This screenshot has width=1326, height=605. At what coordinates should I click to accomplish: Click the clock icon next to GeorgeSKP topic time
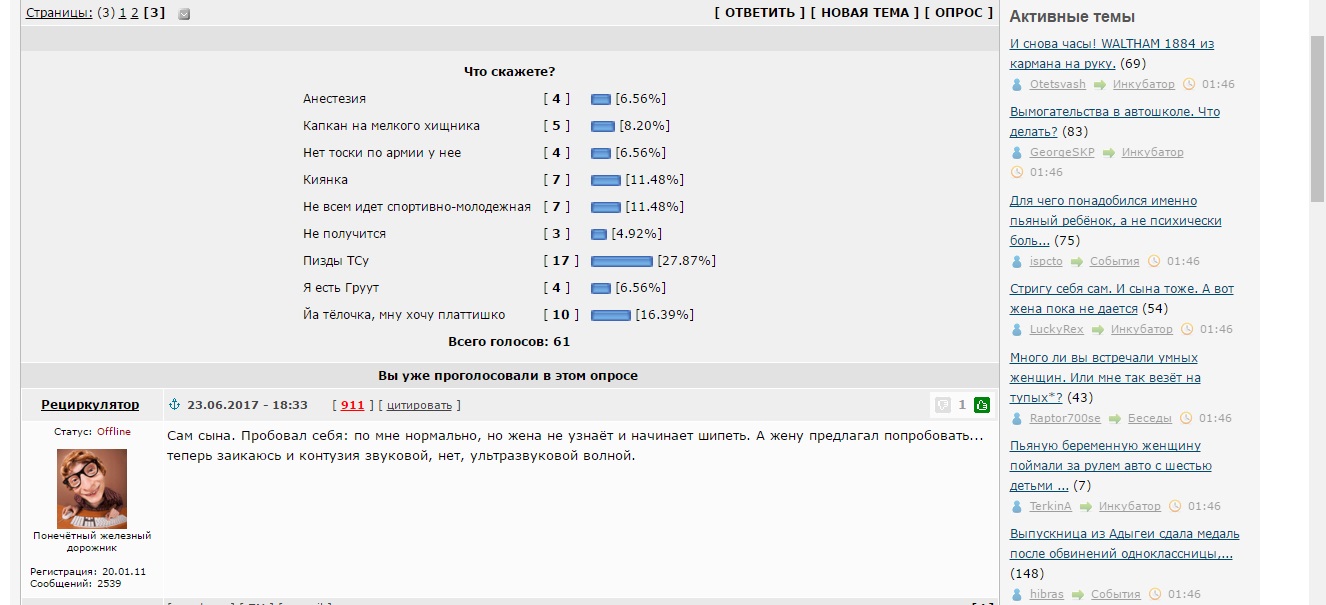[1017, 173]
